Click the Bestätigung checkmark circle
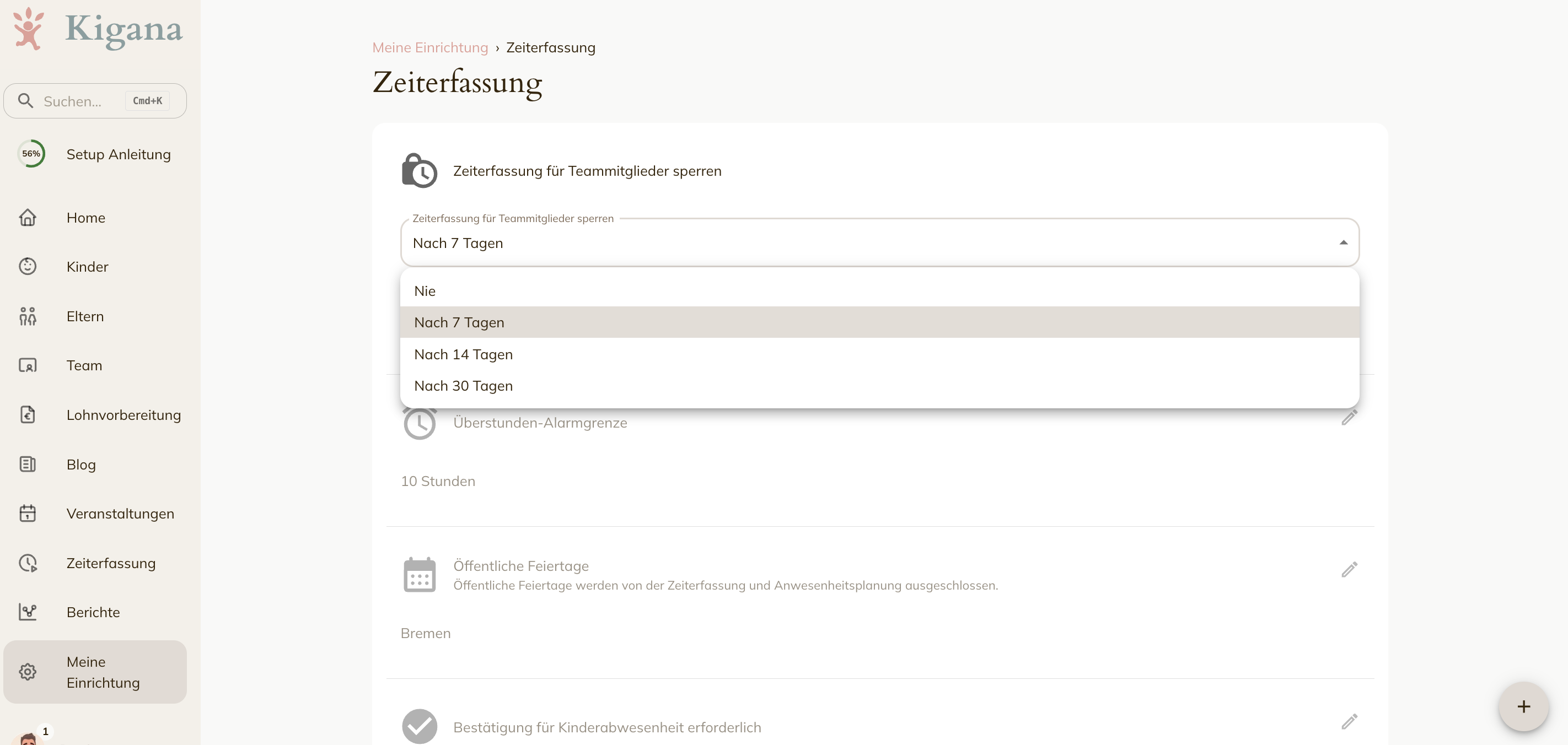 [420, 726]
